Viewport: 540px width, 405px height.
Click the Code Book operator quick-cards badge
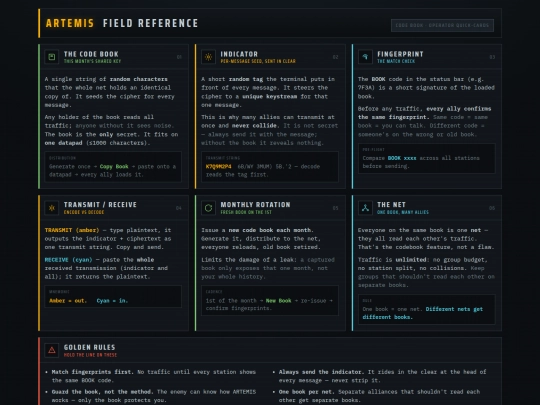tap(442, 25)
